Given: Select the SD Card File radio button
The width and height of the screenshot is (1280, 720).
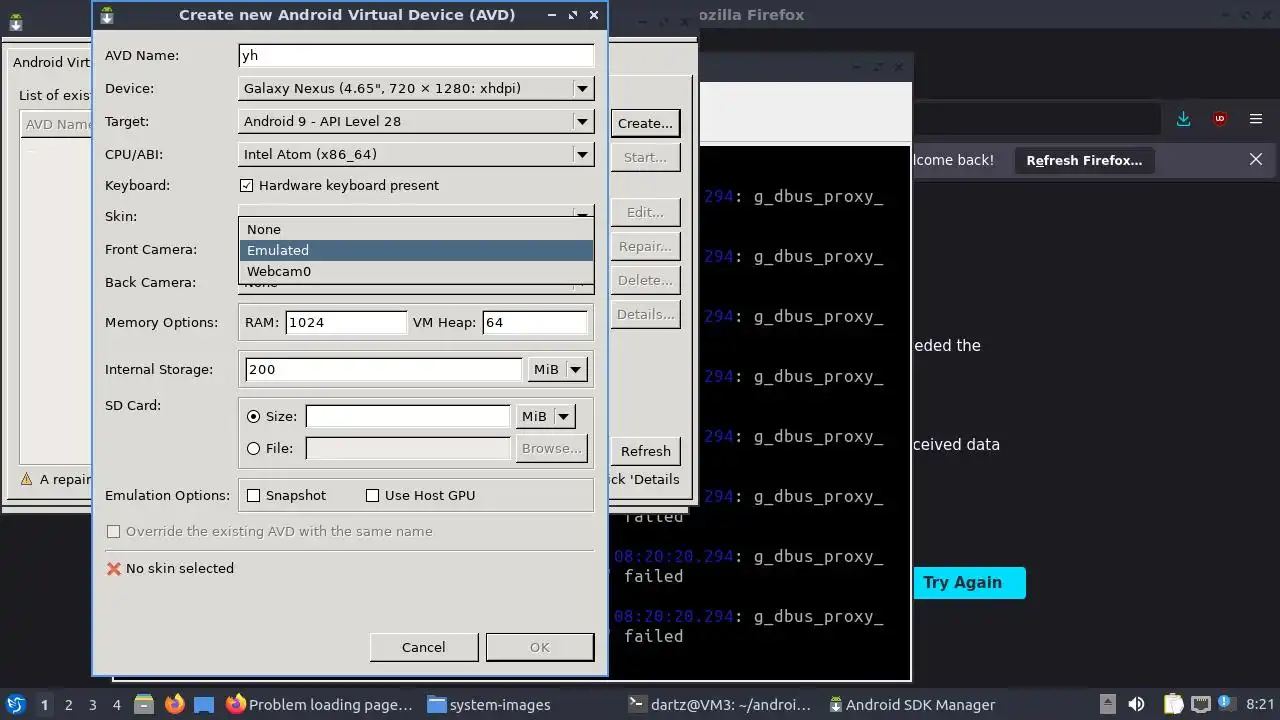Looking at the screenshot, I should coord(253,448).
